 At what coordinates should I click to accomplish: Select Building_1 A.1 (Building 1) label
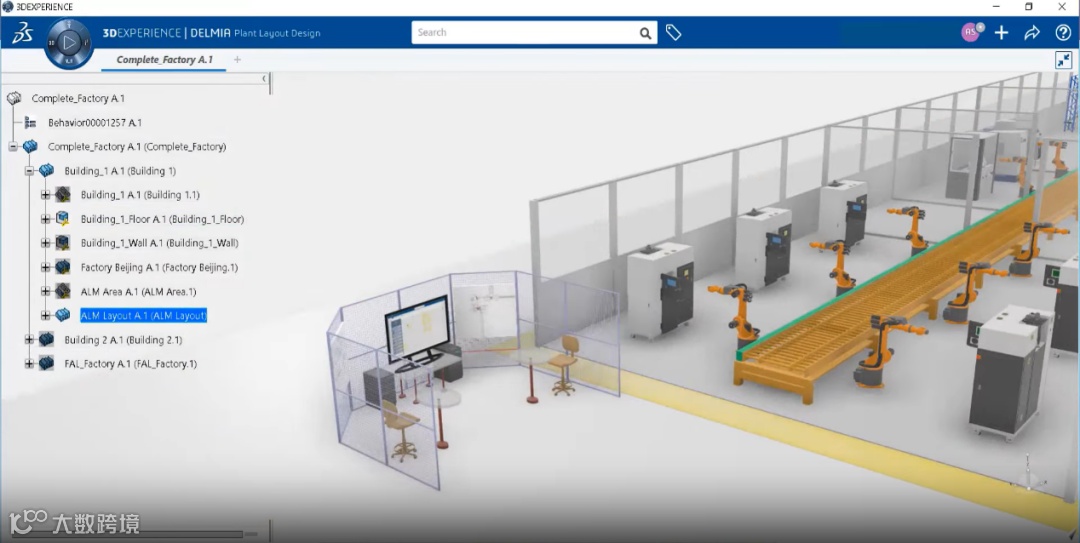[x=120, y=171]
